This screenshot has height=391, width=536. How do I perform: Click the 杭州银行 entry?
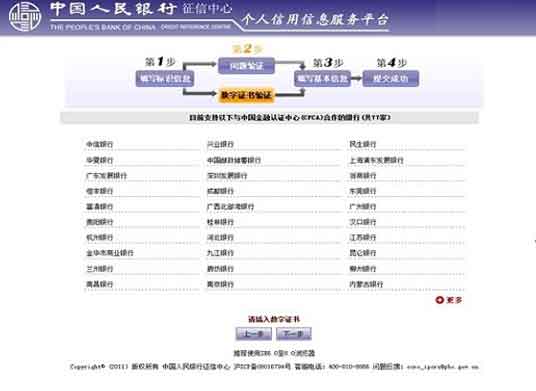pos(99,237)
